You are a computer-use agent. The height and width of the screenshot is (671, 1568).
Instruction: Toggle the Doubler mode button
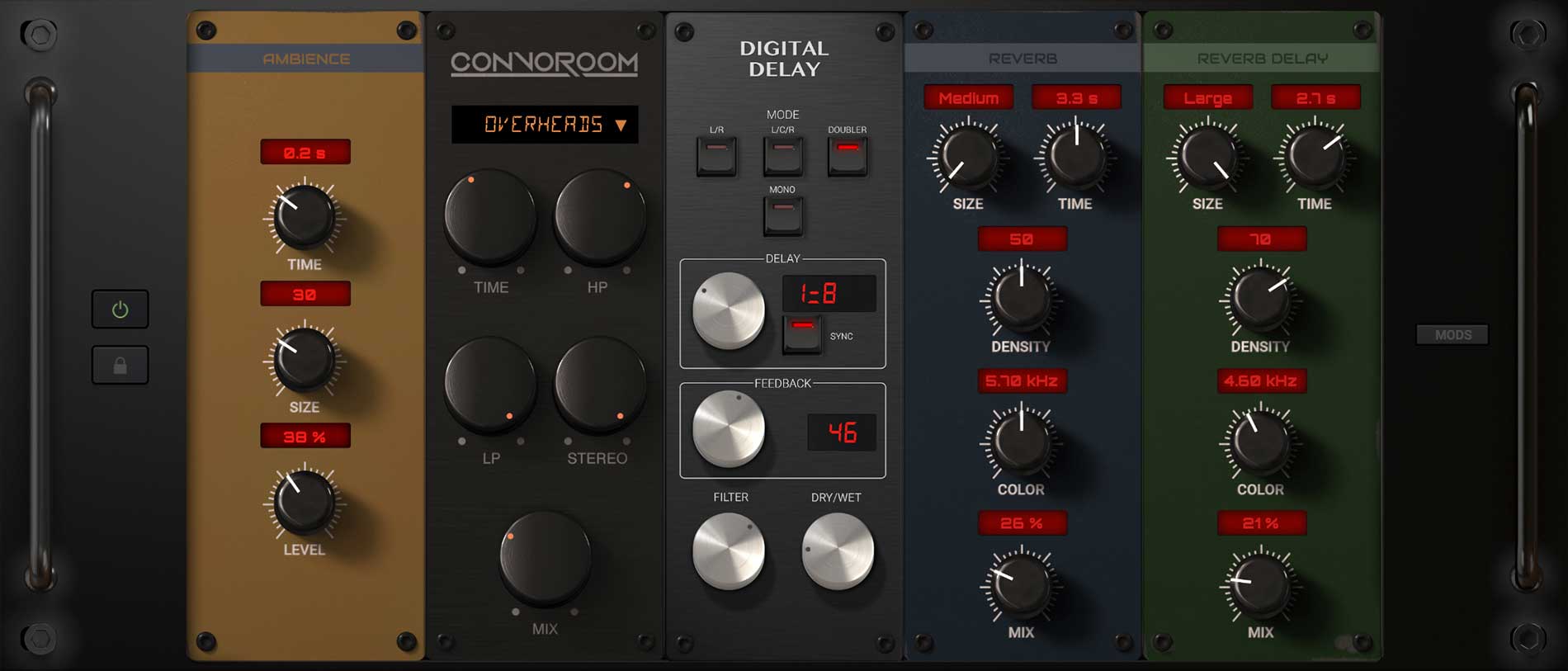click(x=848, y=155)
